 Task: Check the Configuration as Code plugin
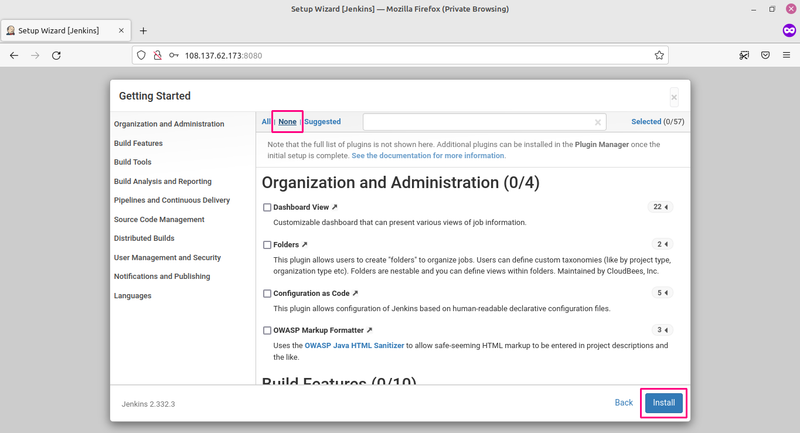[x=267, y=293]
